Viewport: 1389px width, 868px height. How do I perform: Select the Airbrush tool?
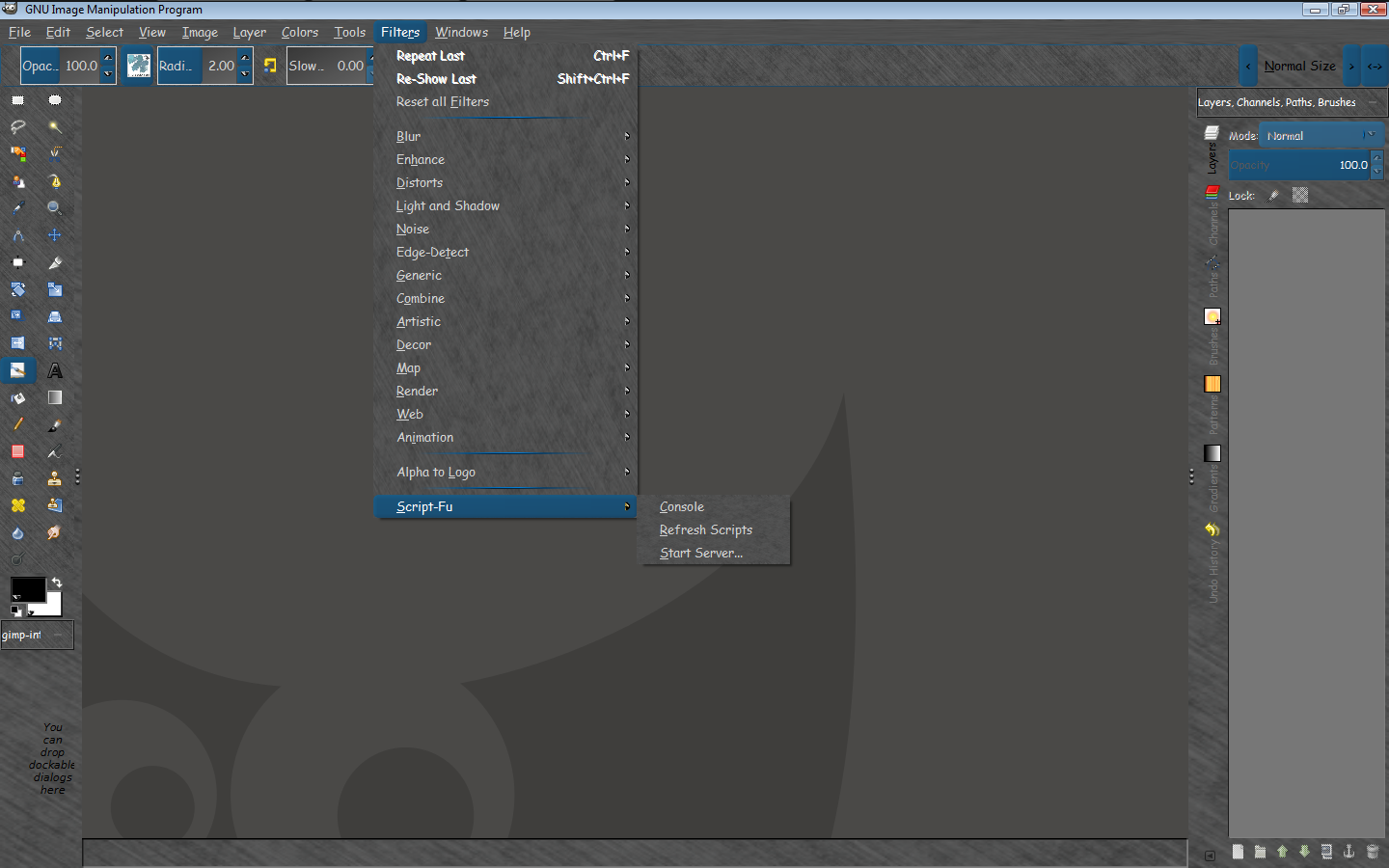[55, 451]
